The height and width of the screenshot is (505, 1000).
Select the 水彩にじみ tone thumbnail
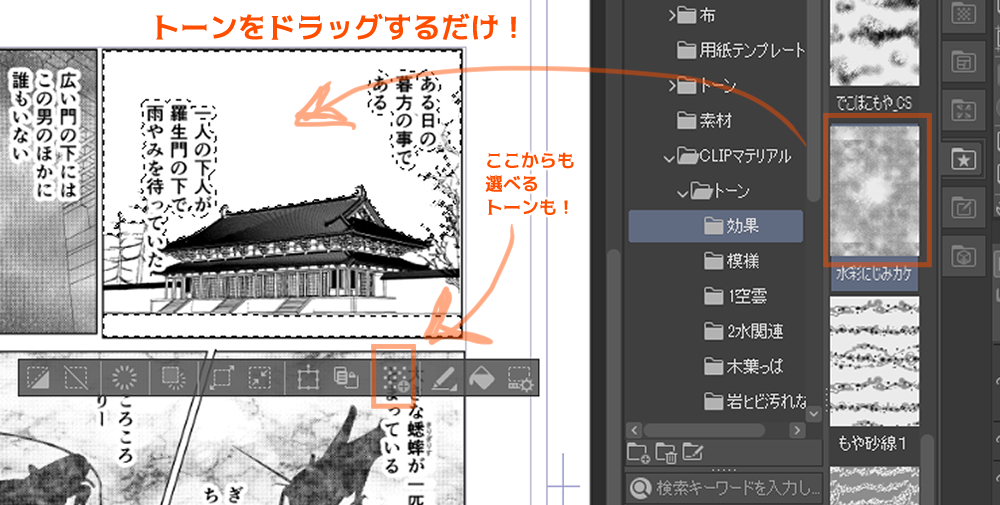(x=876, y=190)
